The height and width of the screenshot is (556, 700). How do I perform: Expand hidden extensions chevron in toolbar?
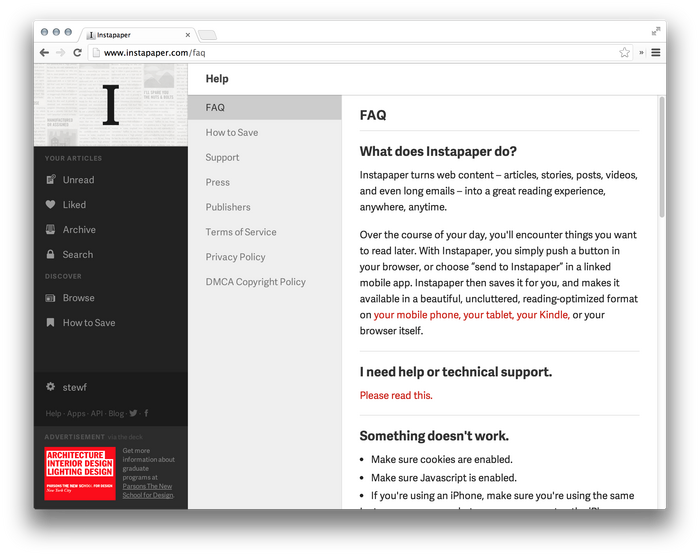point(641,52)
